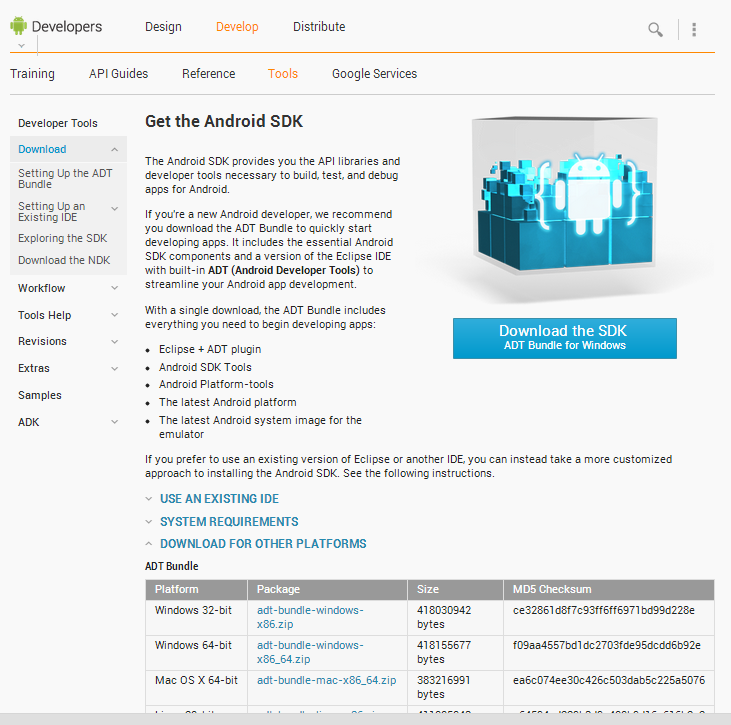Click the MD5 Checksum column header

point(609,590)
